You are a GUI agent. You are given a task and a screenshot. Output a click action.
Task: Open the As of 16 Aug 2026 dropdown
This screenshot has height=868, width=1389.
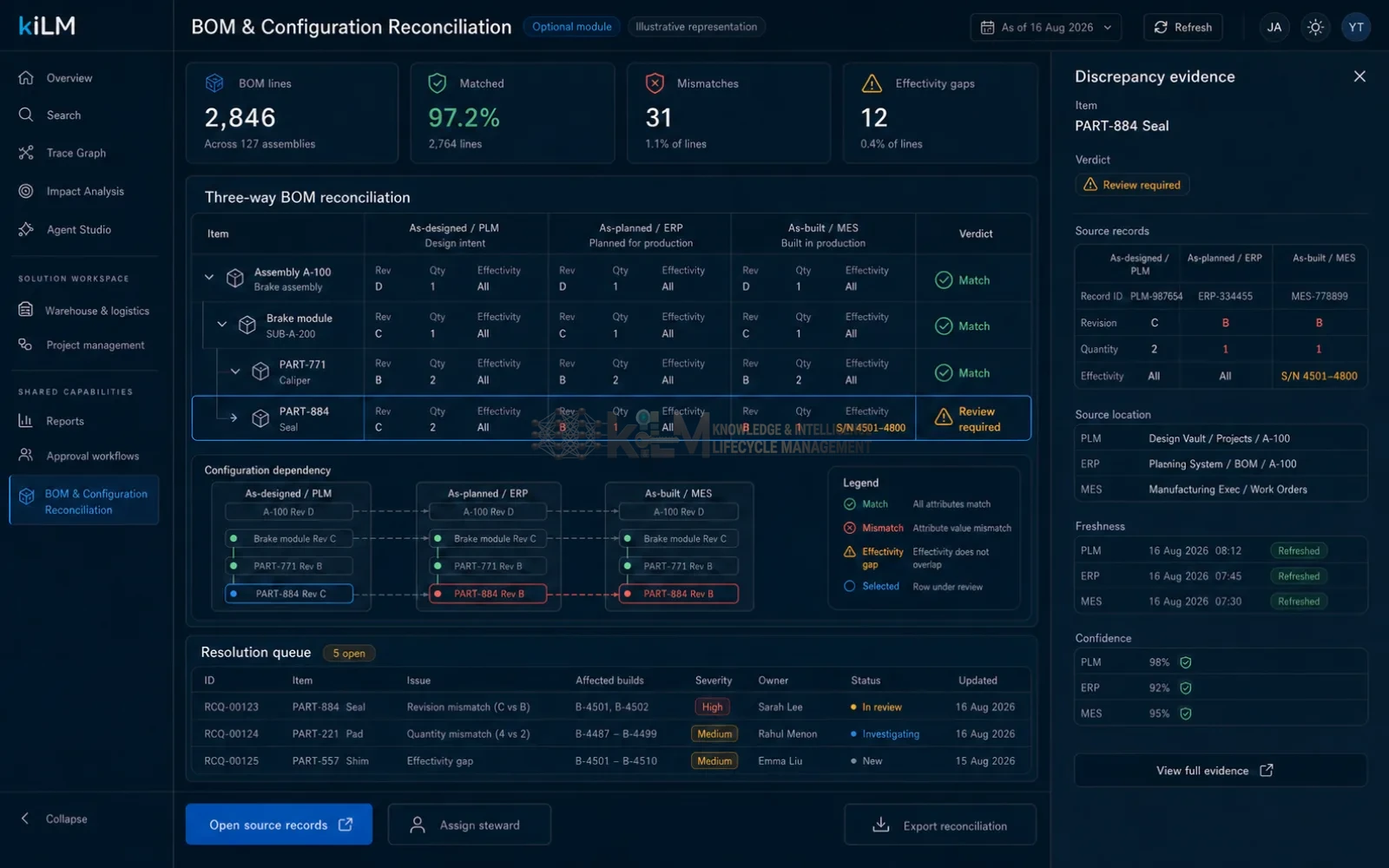click(1045, 27)
